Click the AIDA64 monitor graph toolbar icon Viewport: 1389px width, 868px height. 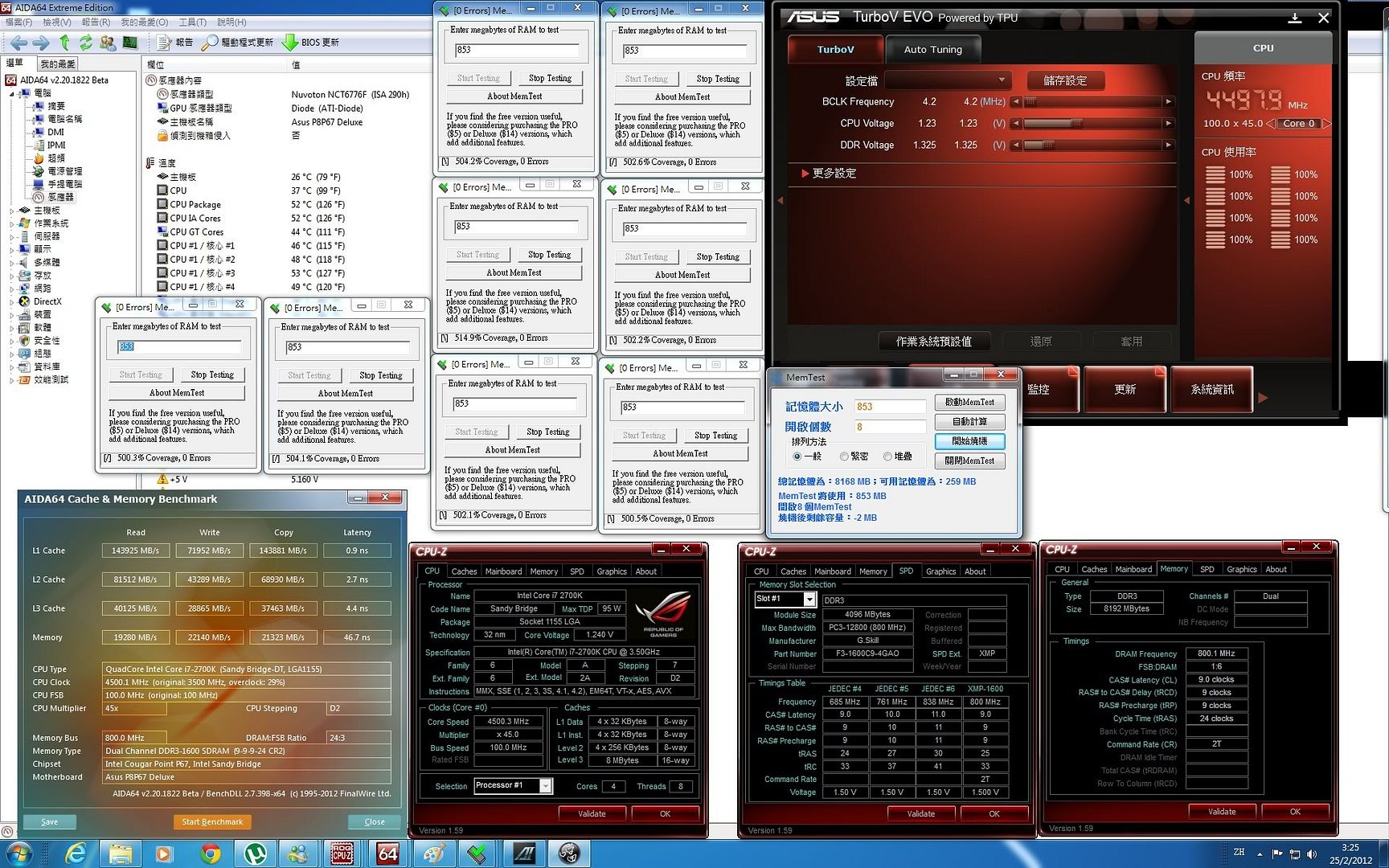pos(129,43)
